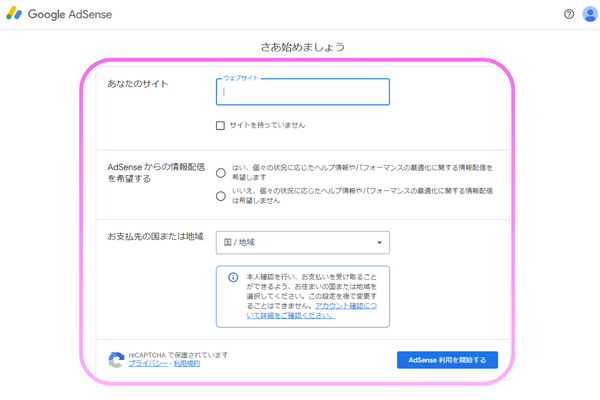Click the あなたのサイト label
This screenshot has height=400, width=600.
138,83
